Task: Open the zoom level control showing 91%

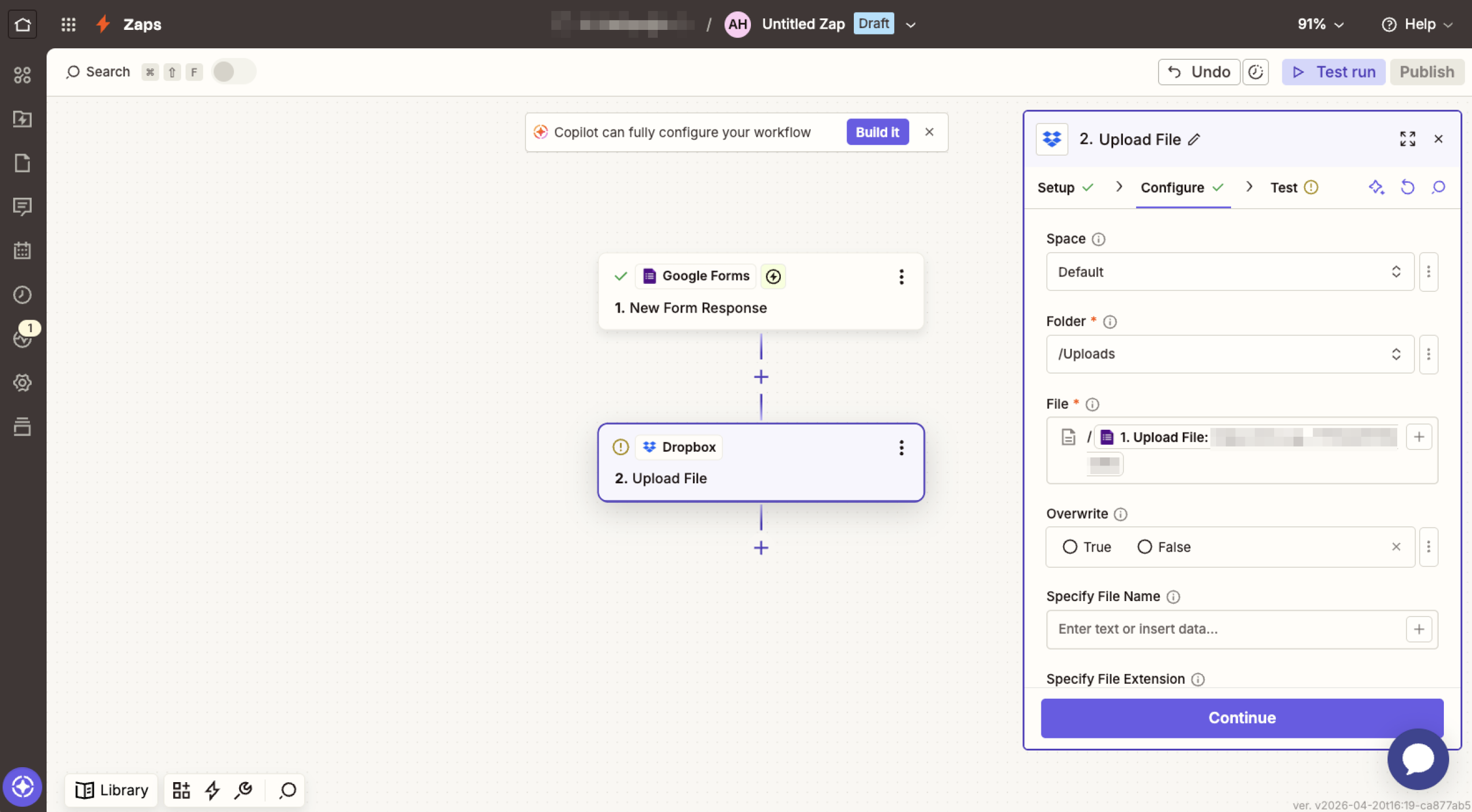Action: [1319, 24]
